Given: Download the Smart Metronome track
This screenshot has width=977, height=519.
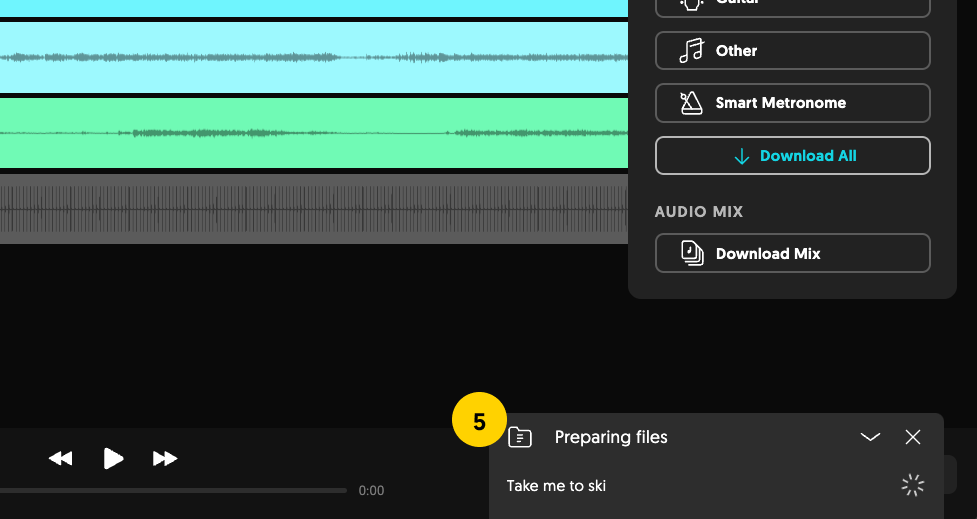Looking at the screenshot, I should [x=793, y=103].
